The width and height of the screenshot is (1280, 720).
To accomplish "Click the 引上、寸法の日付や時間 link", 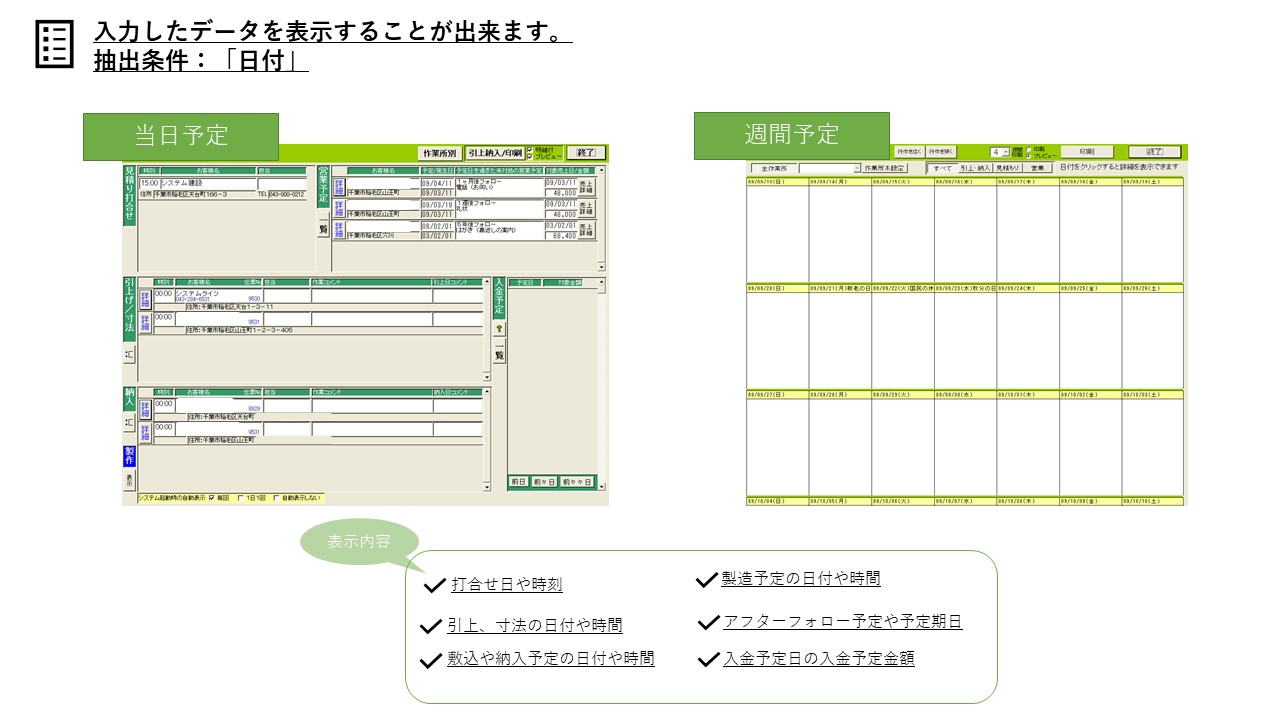I will [534, 625].
